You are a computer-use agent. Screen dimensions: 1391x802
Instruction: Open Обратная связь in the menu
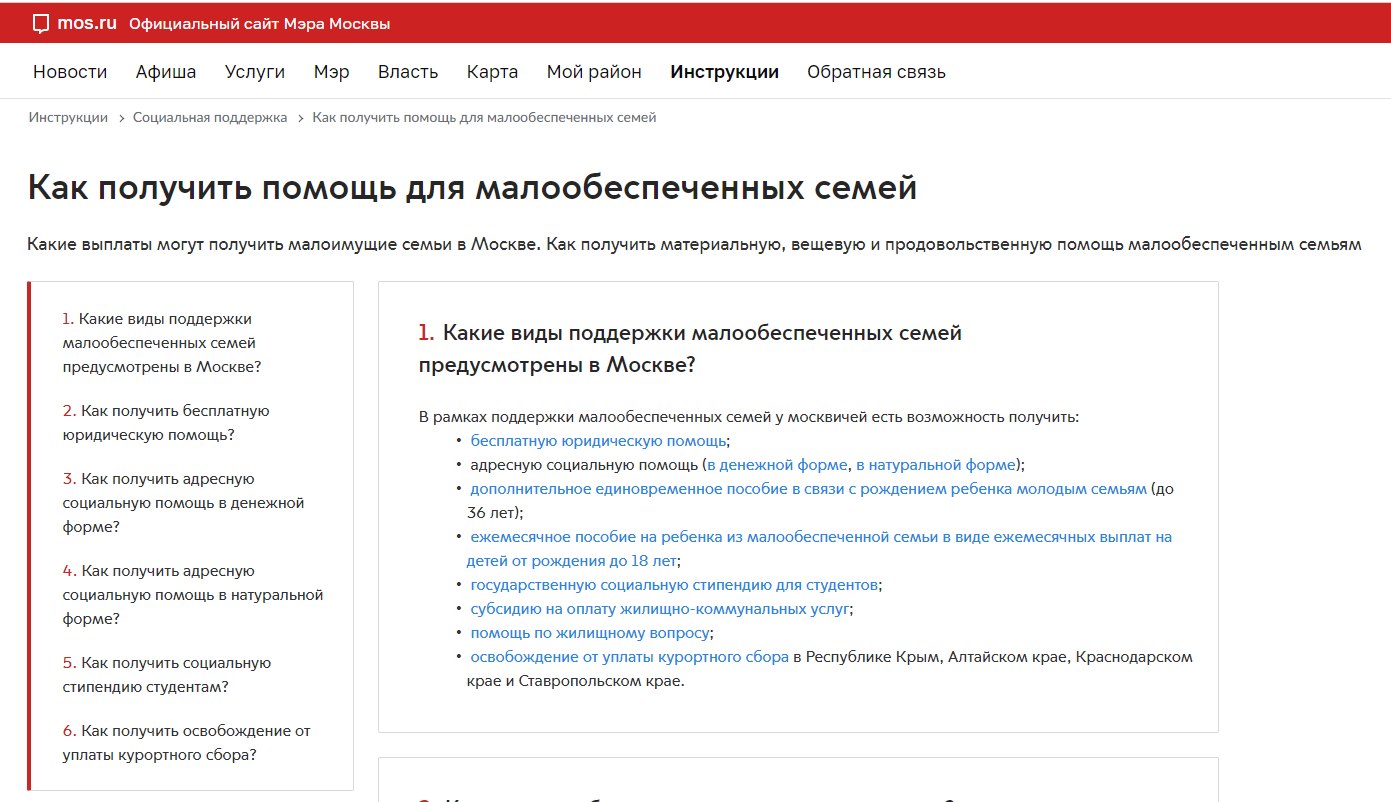click(x=876, y=72)
